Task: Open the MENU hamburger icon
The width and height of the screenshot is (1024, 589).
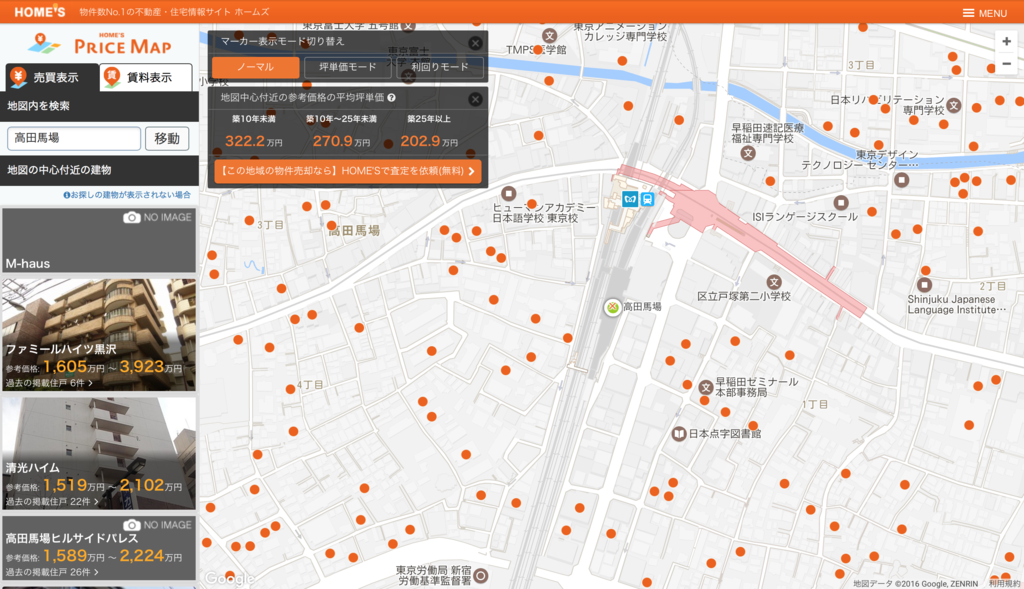Action: point(968,12)
